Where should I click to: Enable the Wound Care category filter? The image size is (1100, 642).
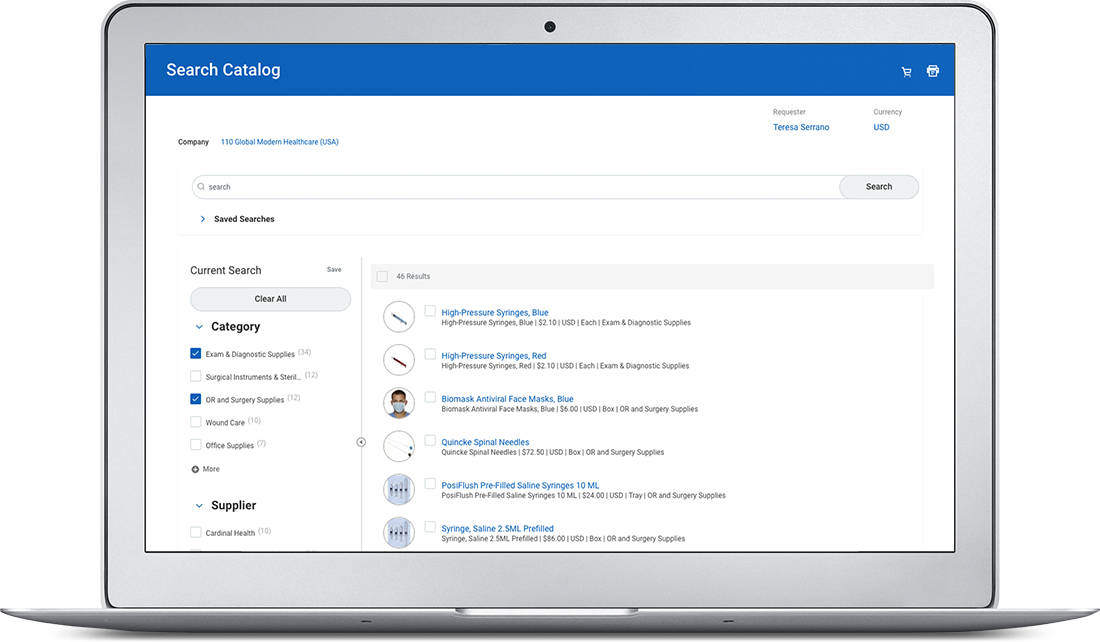coord(196,422)
